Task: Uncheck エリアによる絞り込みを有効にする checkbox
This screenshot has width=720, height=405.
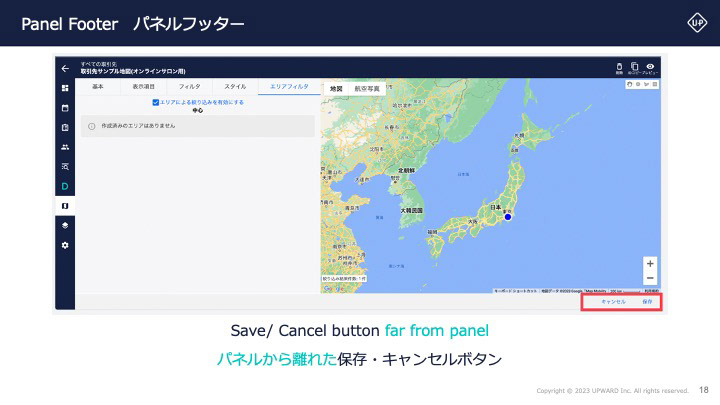Action: [156, 102]
